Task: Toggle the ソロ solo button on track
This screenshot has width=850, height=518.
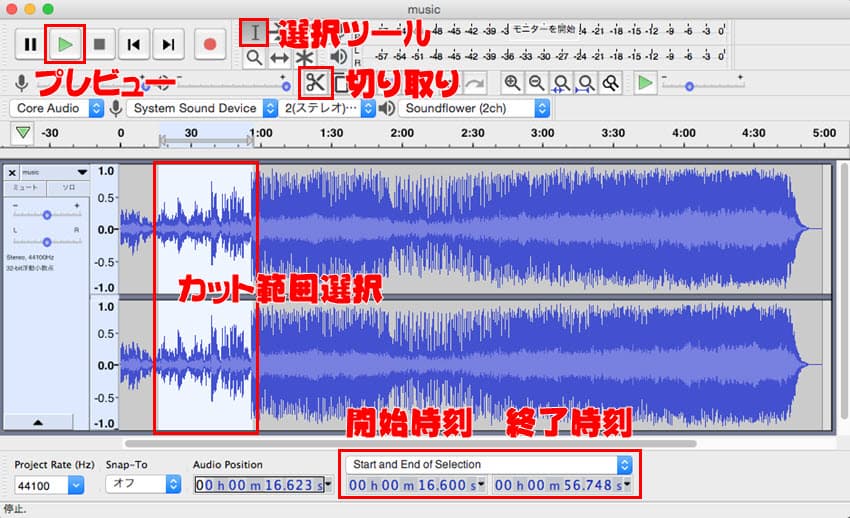Action: (68, 187)
